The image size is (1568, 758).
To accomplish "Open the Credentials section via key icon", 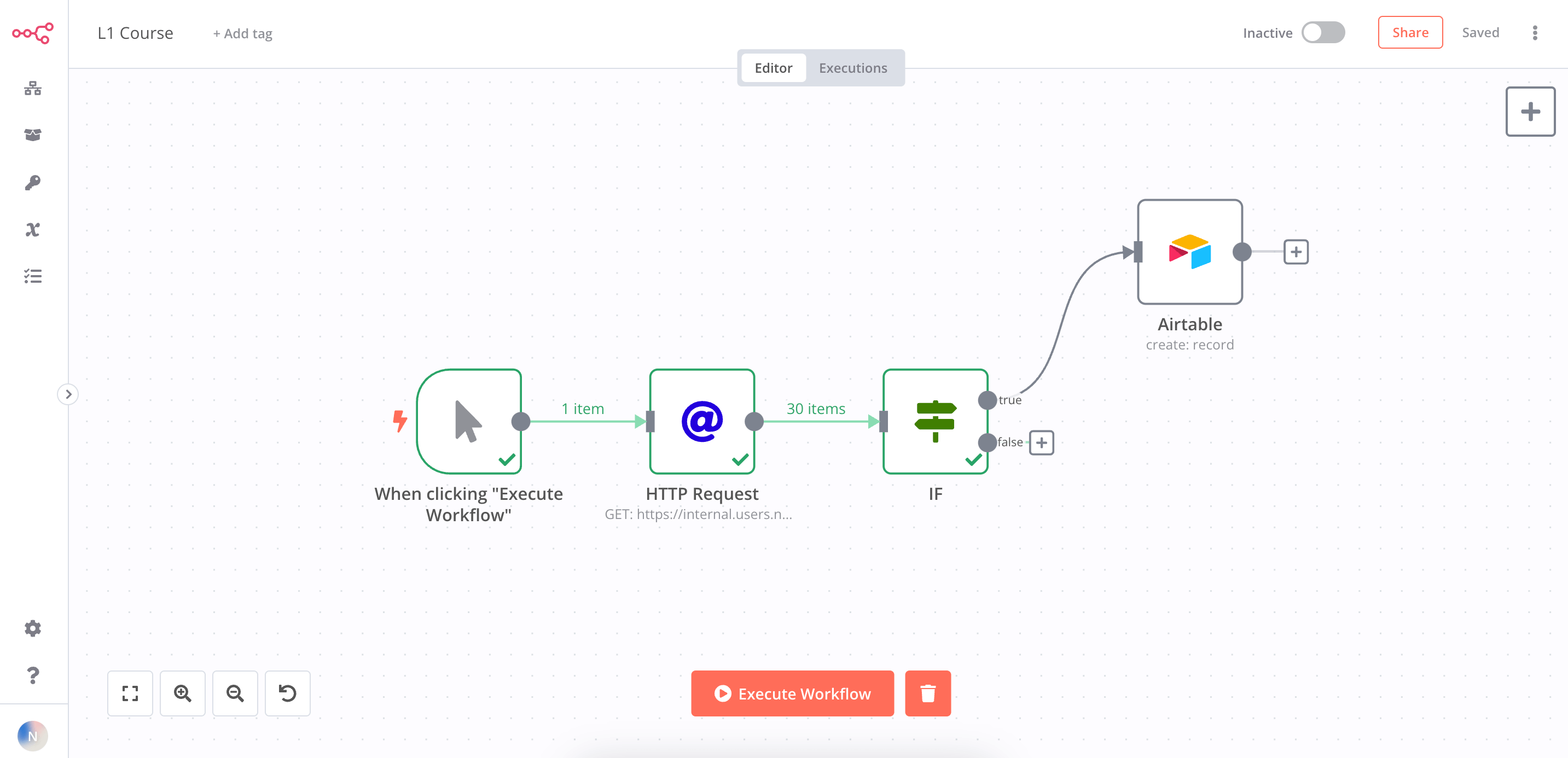I will coord(32,183).
